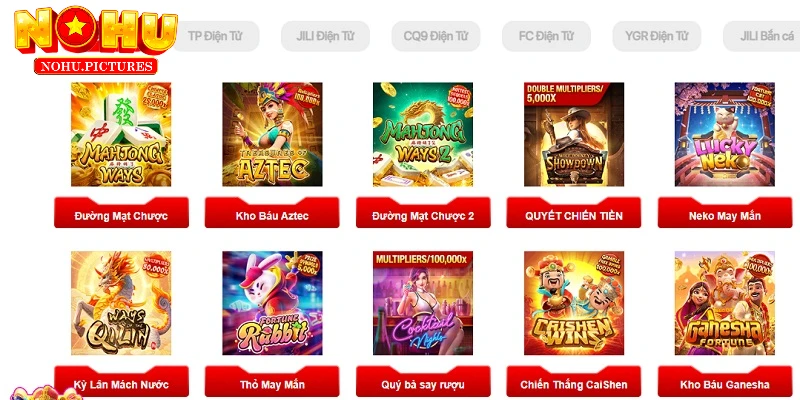Select the CQ9 Điện Tử tab
This screenshot has height=400, width=800.
click(x=436, y=36)
